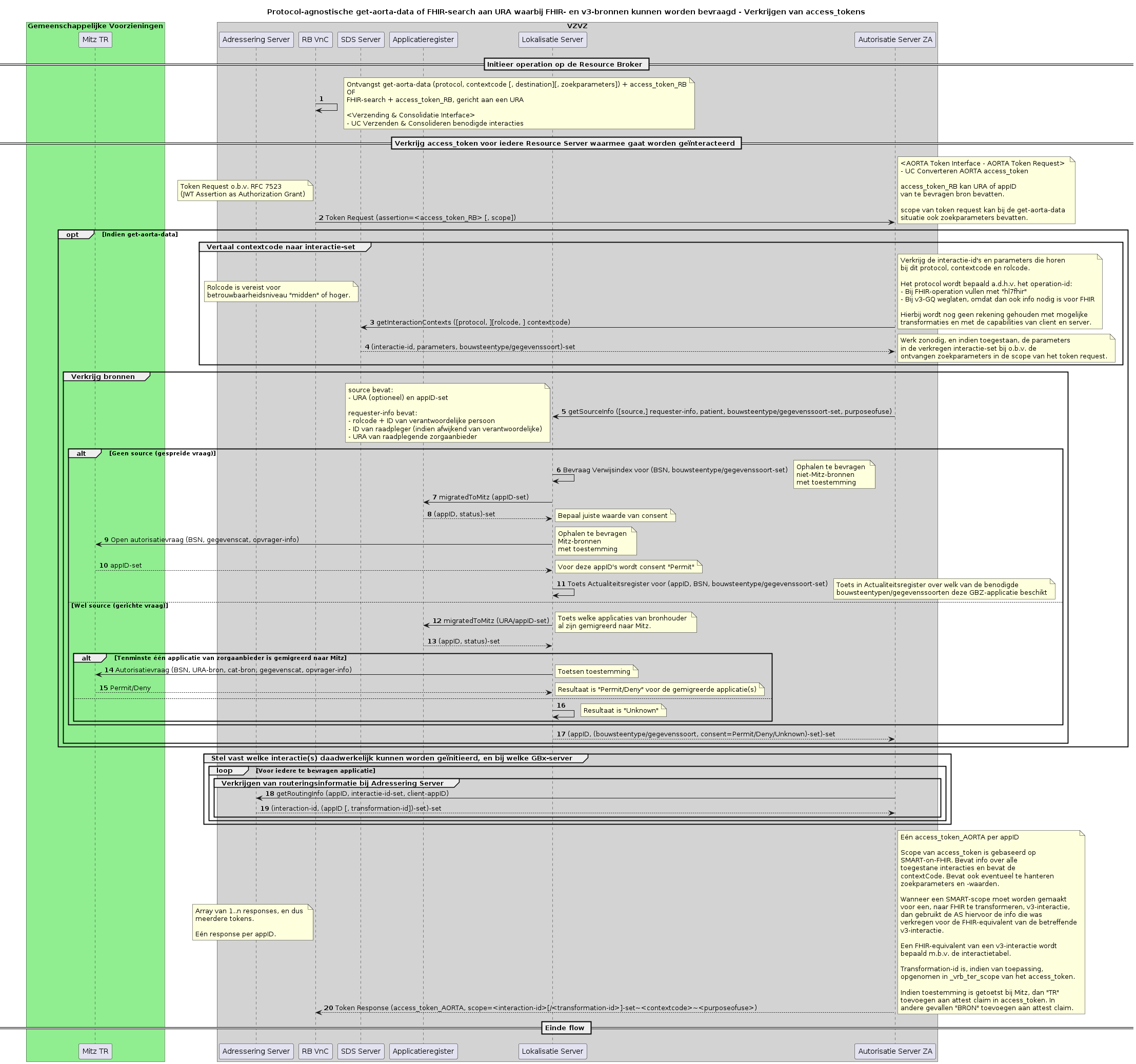Click the note Rolcode is vereist voor betrouwbaarheidsniveau
Image resolution: width=1136 pixels, height=1064 pixels.
coord(280,291)
